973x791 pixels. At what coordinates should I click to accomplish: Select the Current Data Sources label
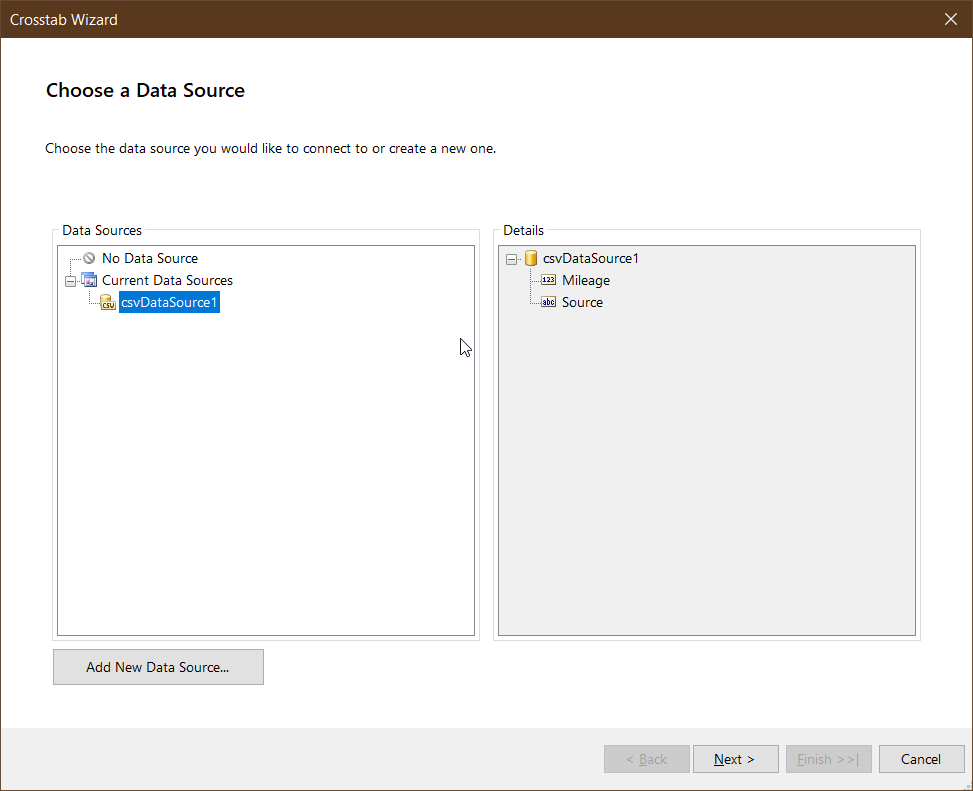[x=167, y=280]
